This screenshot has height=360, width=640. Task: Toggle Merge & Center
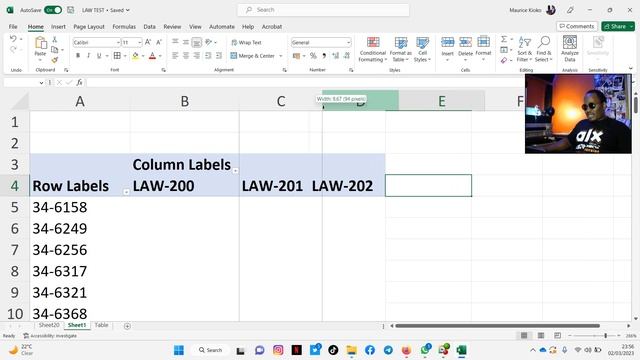click(x=253, y=56)
